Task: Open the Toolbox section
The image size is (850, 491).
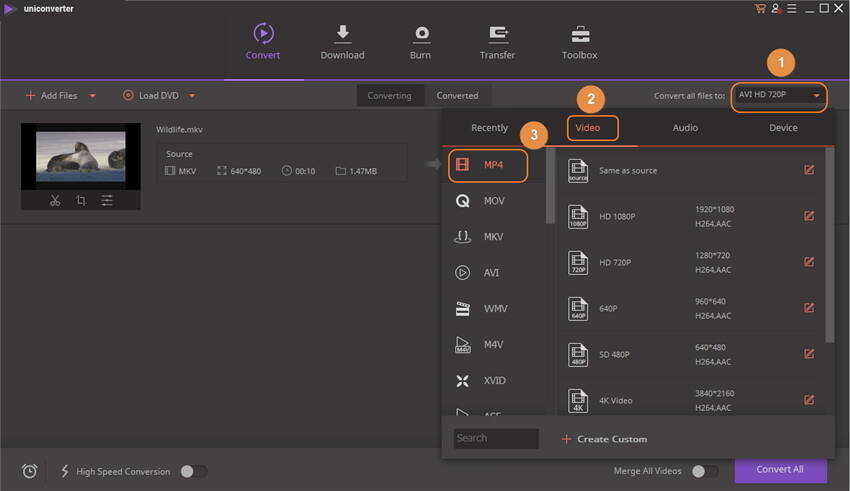Action: click(x=579, y=42)
